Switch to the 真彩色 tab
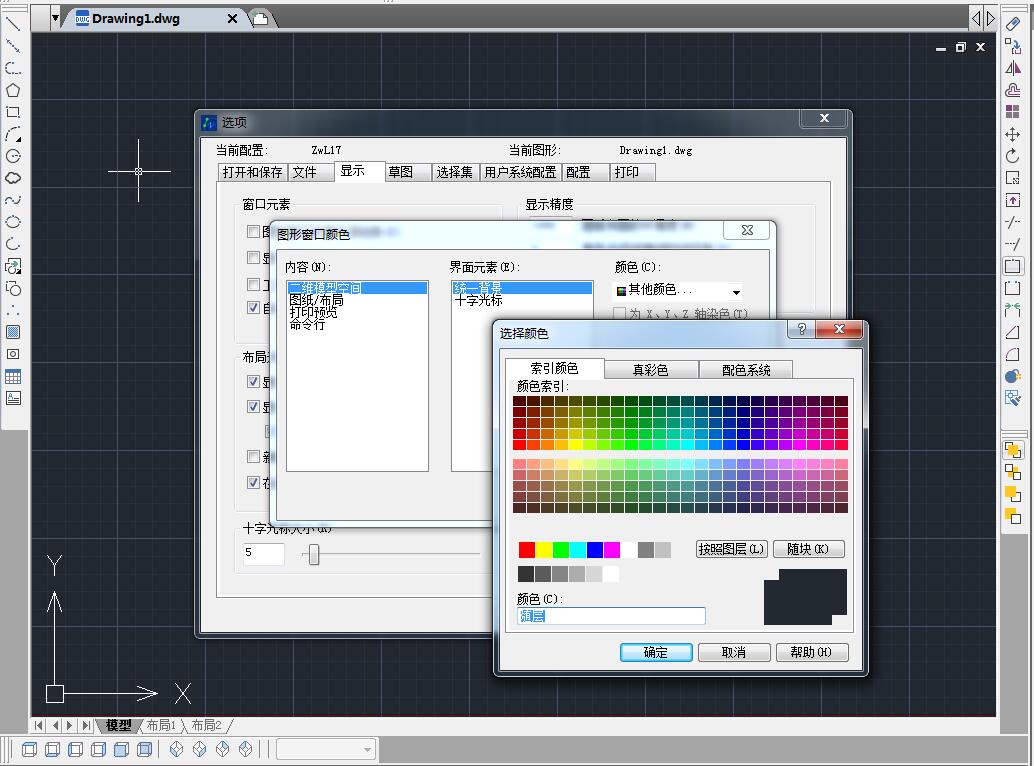Screen dimensions: 1034x766 point(650,370)
